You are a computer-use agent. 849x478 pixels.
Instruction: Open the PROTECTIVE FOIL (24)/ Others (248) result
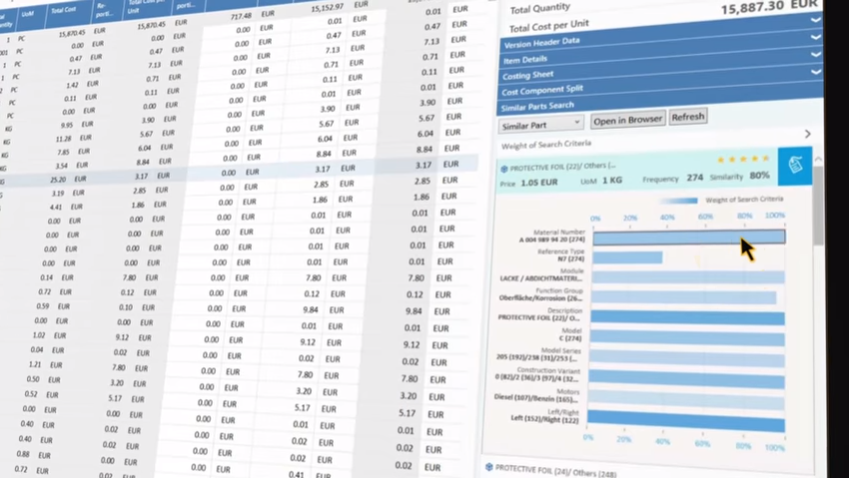tap(556, 471)
